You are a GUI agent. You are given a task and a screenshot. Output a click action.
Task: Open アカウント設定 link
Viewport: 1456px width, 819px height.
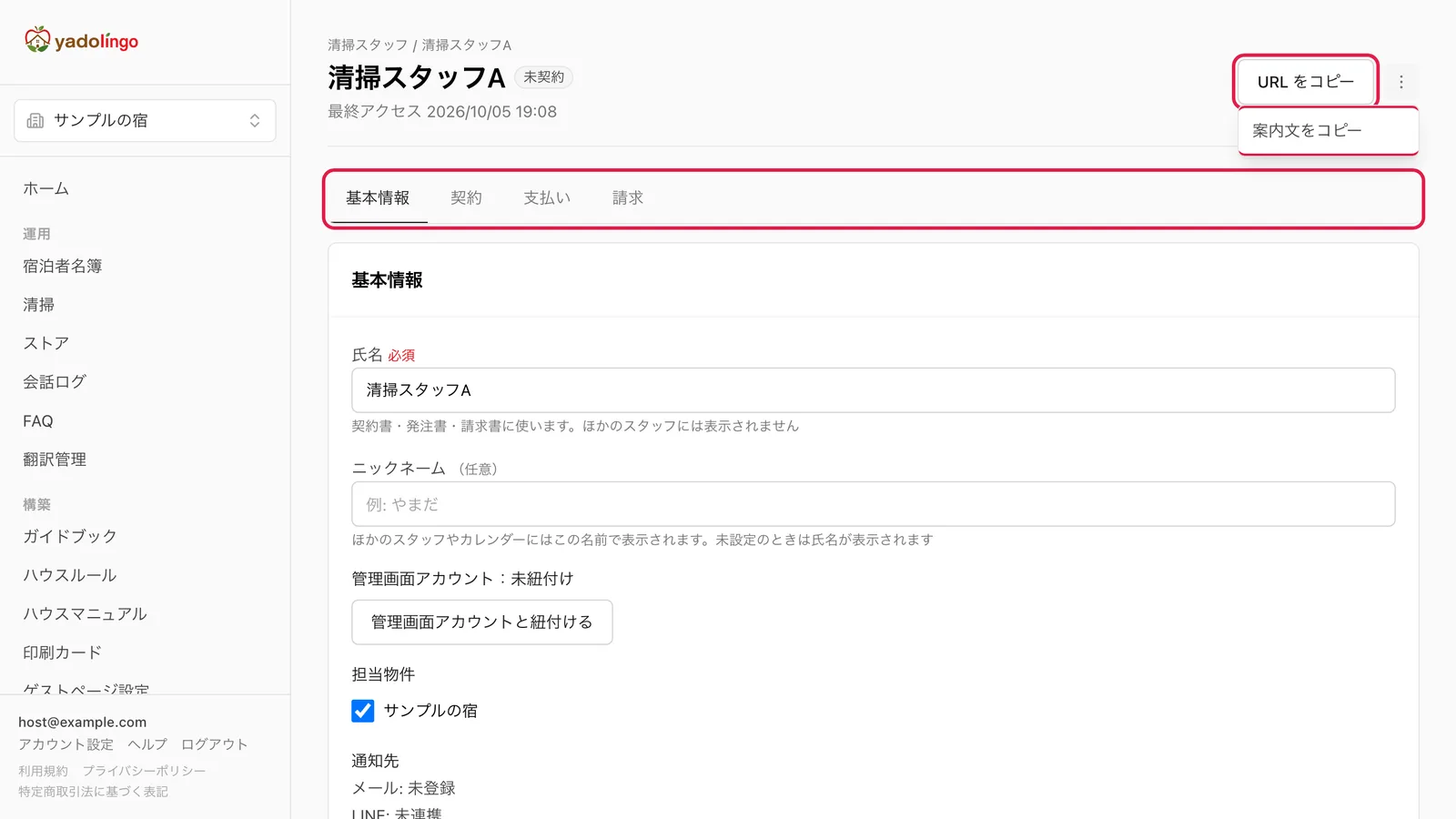click(x=66, y=744)
